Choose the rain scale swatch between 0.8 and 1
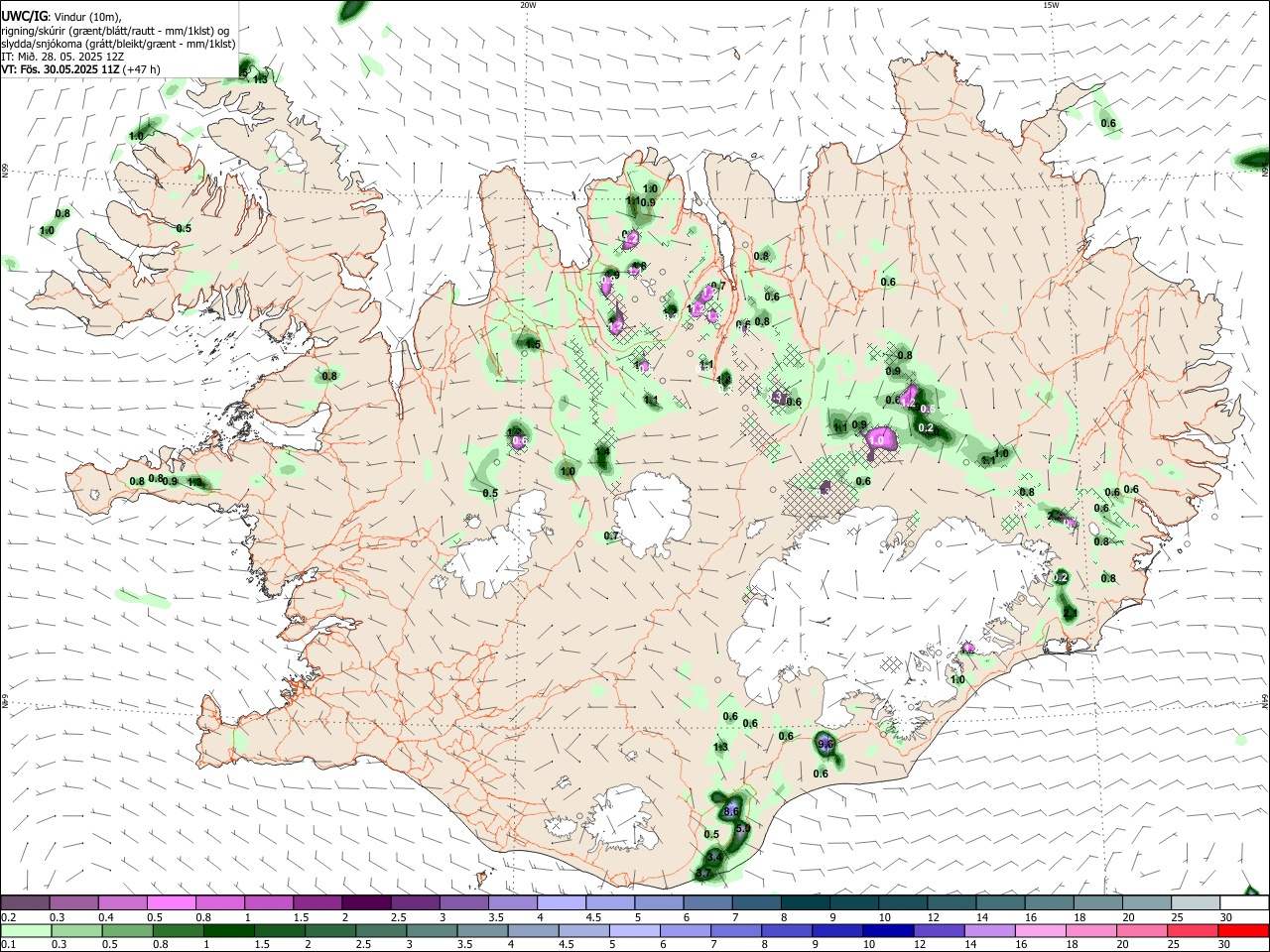Viewport: 1270px width, 952px height. pyautogui.click(x=178, y=931)
